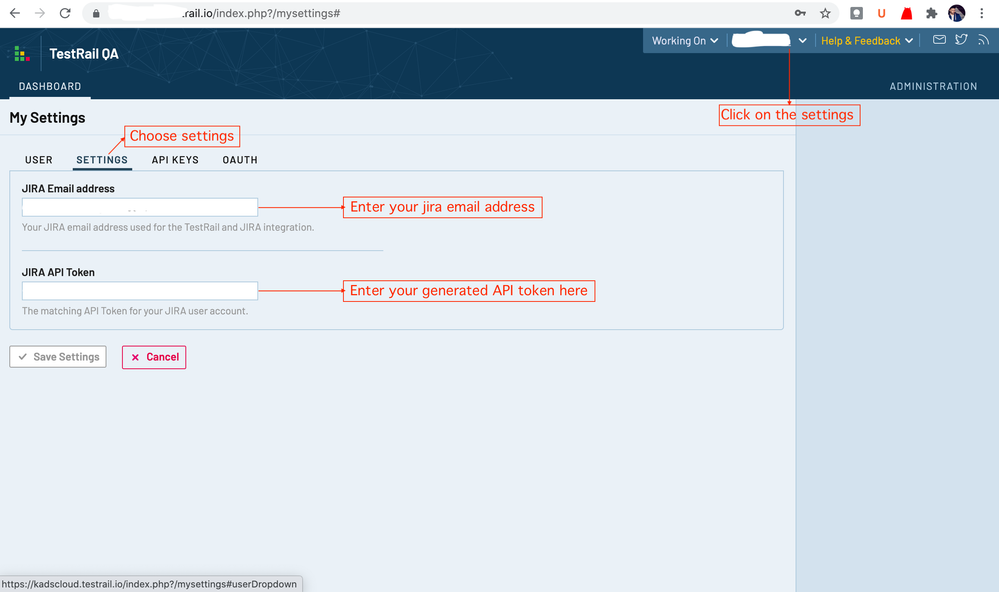Open the Chrome profile avatar

(956, 13)
